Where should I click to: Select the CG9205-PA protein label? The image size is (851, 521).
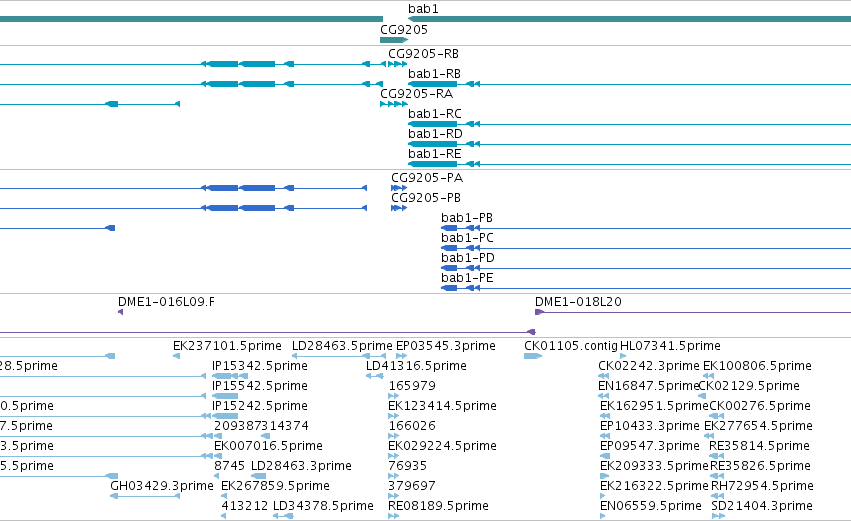[x=427, y=177]
